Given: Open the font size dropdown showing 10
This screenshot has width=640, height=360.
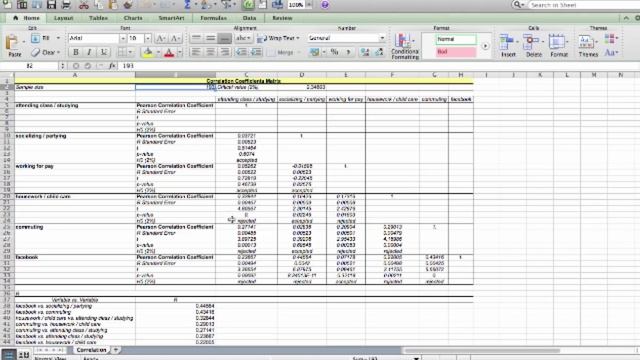Looking at the screenshot, I should click(x=148, y=38).
